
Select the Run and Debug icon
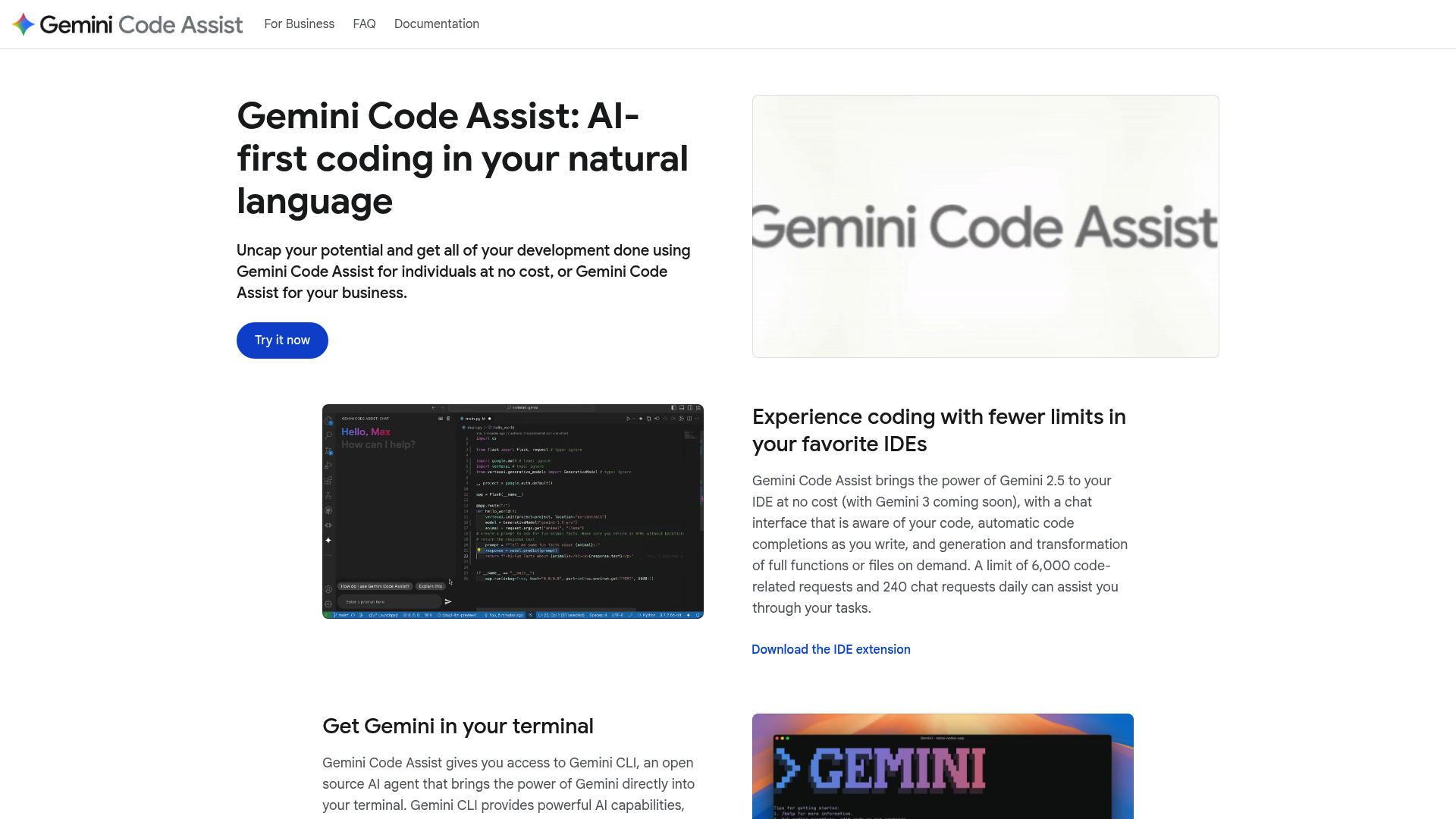tap(328, 464)
